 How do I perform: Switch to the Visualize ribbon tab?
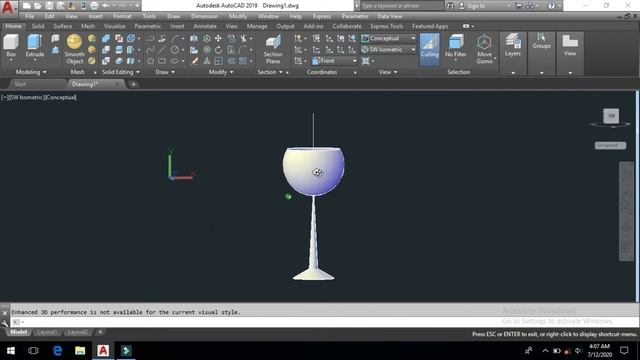[114, 26]
